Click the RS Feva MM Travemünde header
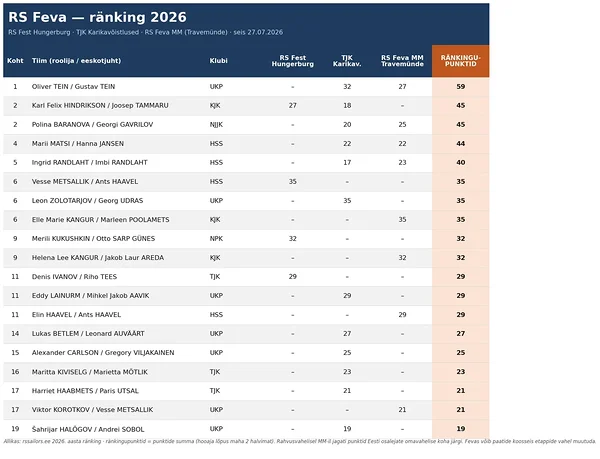Image resolution: width=600 pixels, height=459 pixels. tap(402, 61)
